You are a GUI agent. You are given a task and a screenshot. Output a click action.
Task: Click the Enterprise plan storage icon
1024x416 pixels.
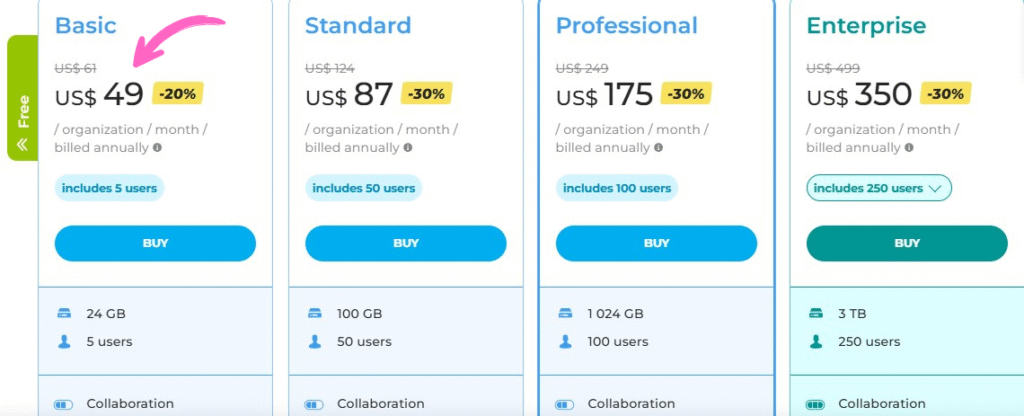(x=816, y=313)
